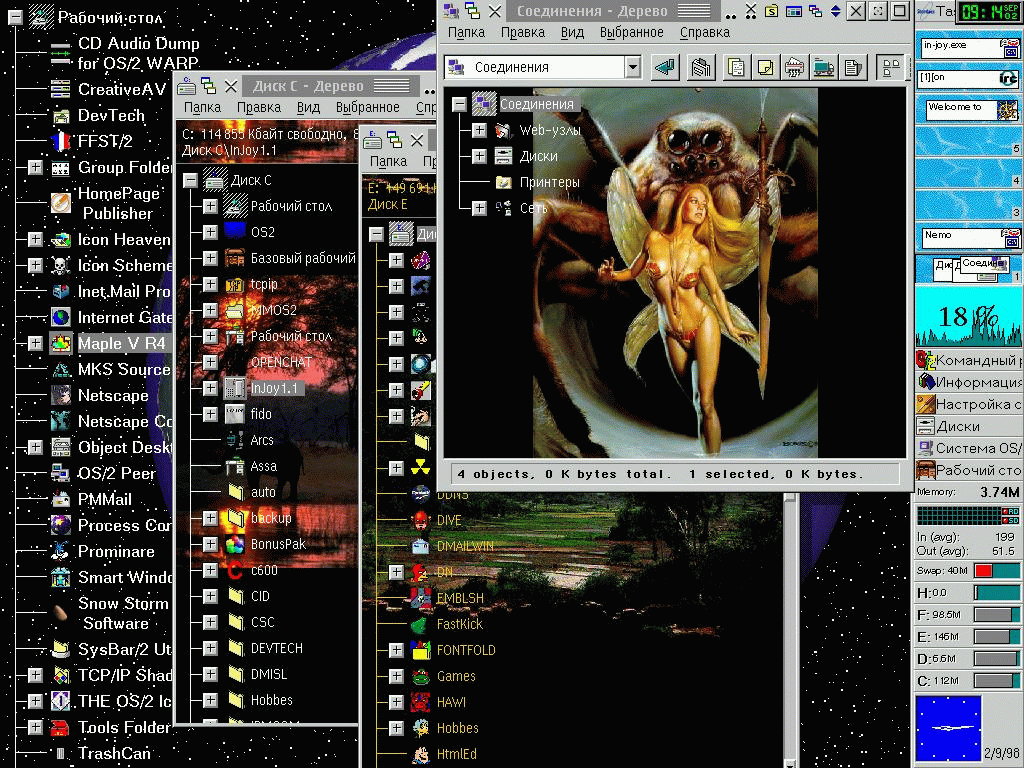
Task: Click the blue up-down arrows title bar icon
Action: pyautogui.click(x=835, y=11)
